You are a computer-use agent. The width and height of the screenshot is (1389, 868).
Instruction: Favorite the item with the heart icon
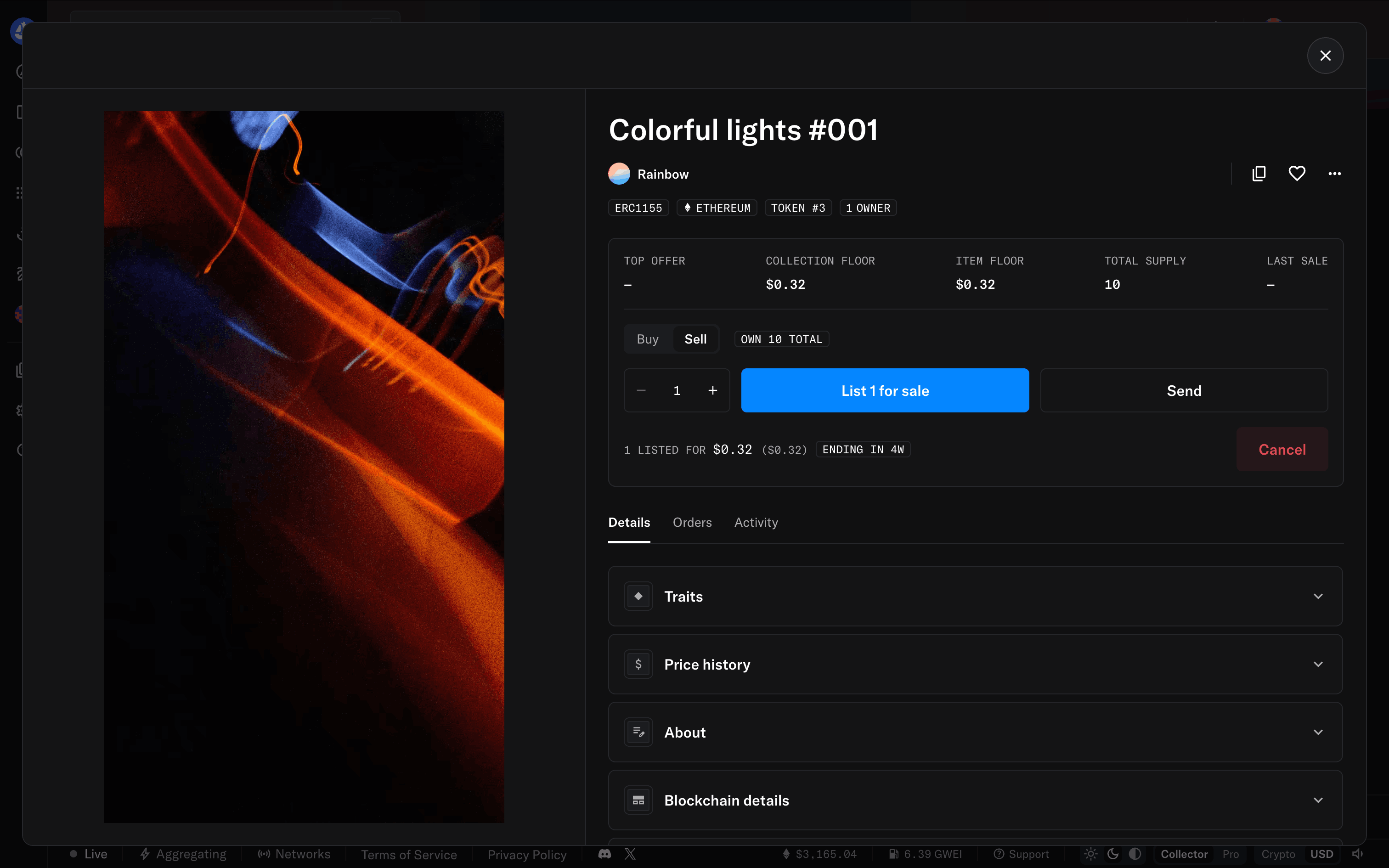click(1297, 174)
